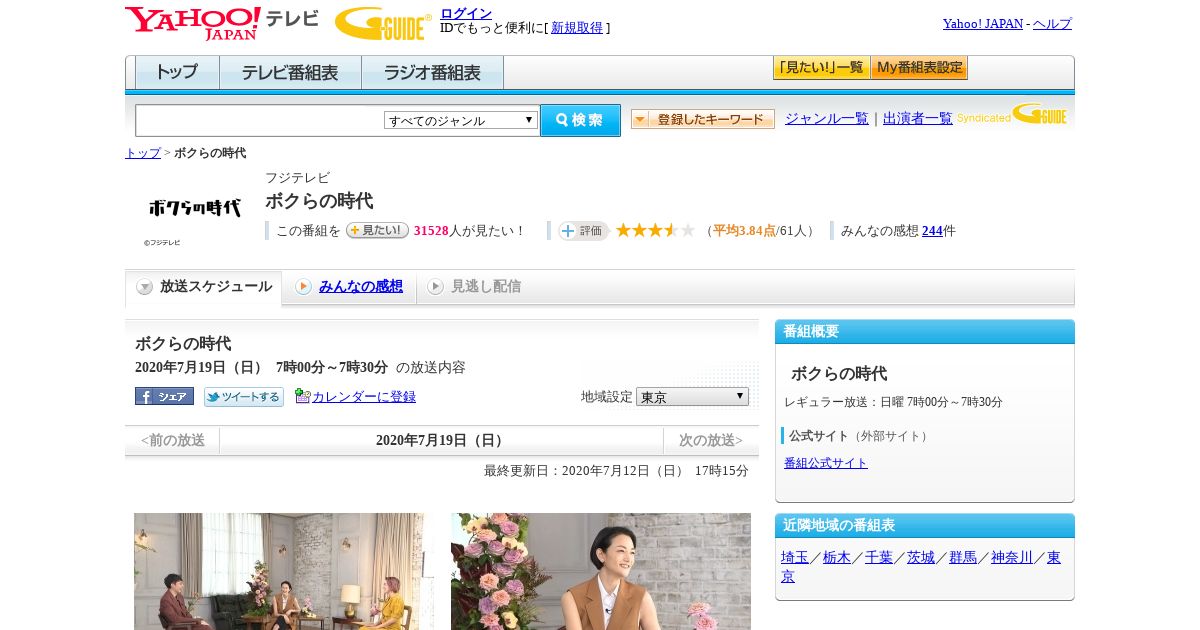Select 千葉 in nearby regions
Screen dimensions: 1200x630
click(x=879, y=558)
